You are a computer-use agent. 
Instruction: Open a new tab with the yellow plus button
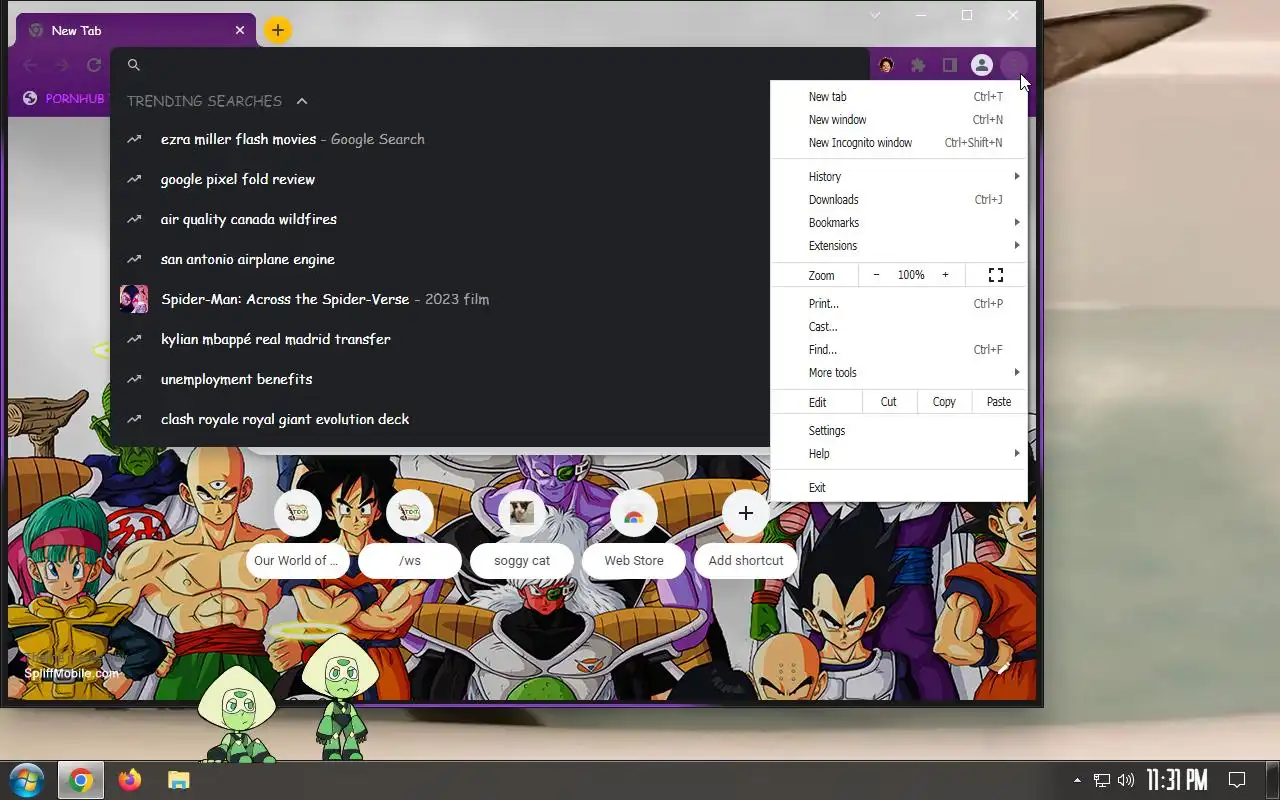click(x=278, y=30)
